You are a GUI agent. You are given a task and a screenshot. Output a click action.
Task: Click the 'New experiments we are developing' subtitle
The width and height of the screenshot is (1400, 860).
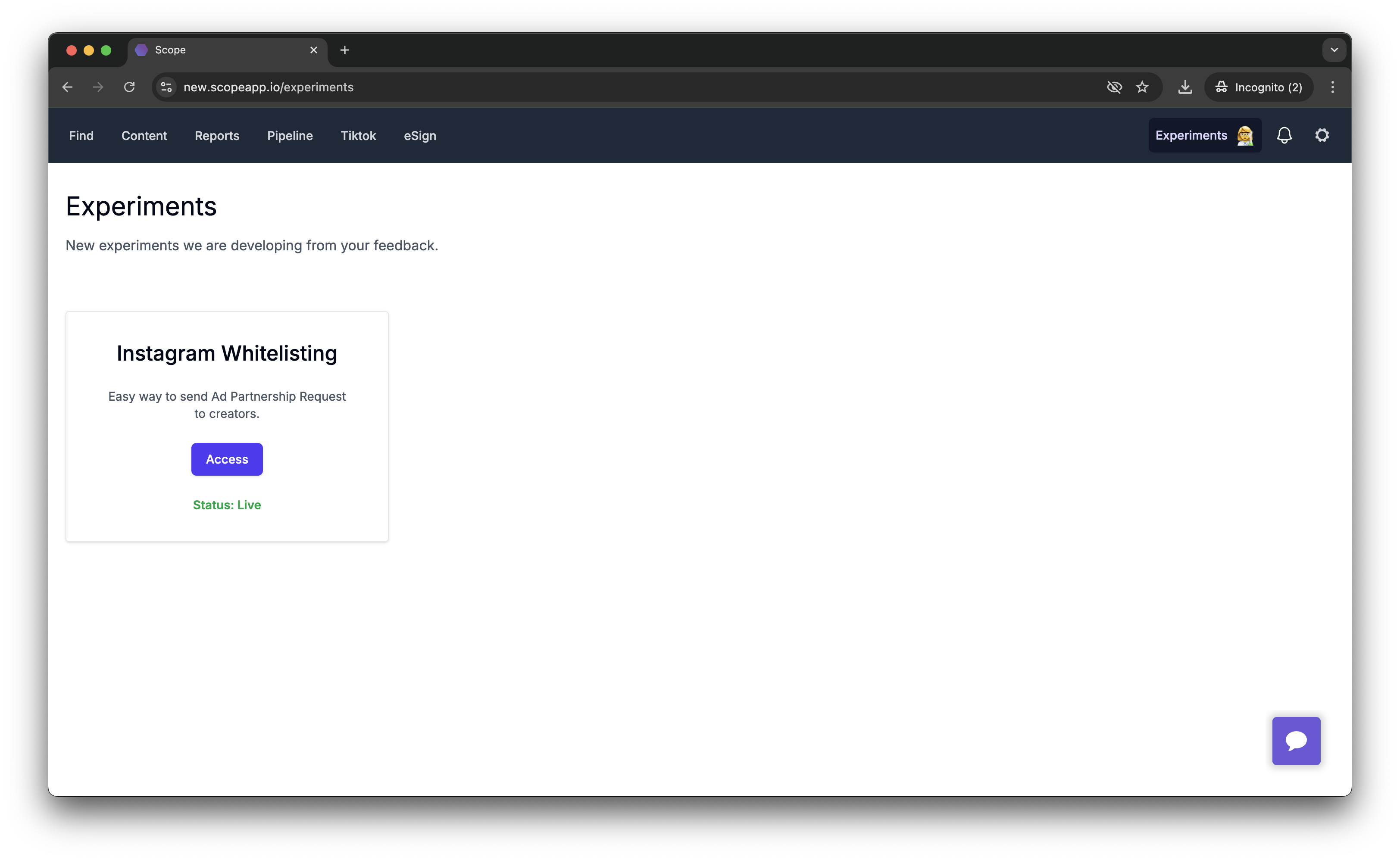tap(251, 245)
